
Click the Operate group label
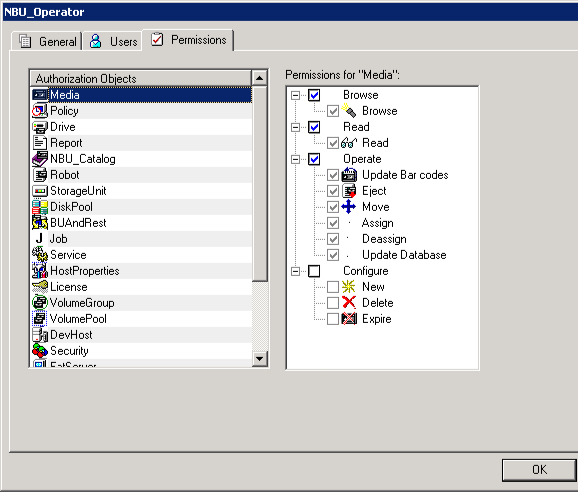362,159
